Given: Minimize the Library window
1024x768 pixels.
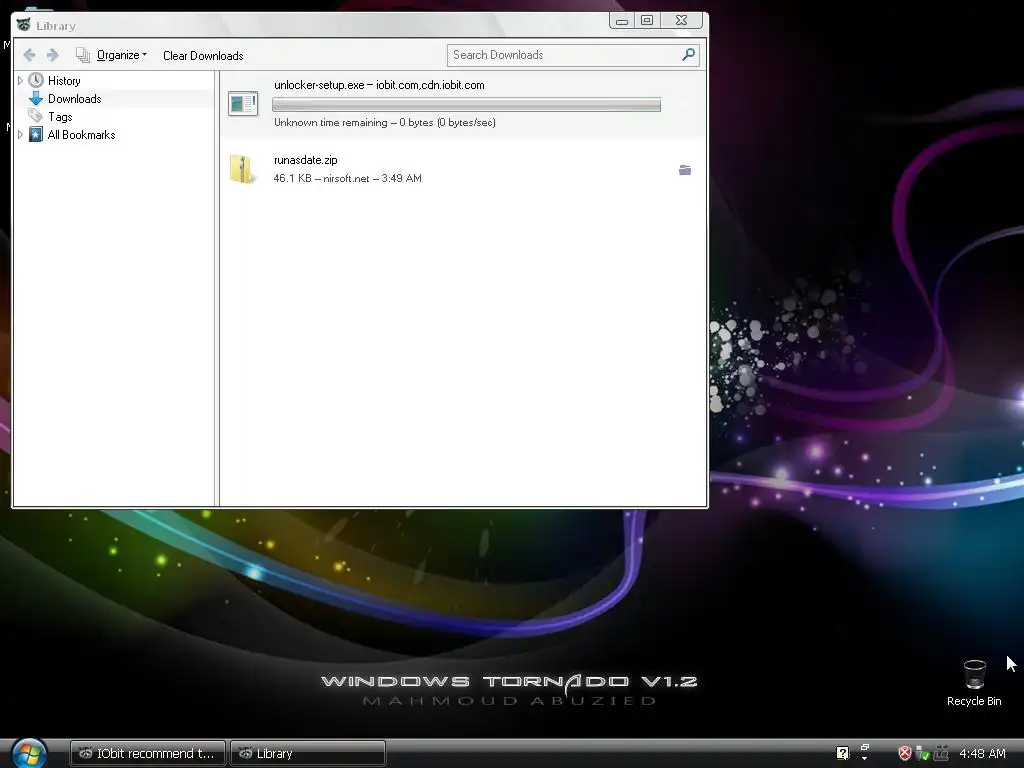Looking at the screenshot, I should point(622,21).
